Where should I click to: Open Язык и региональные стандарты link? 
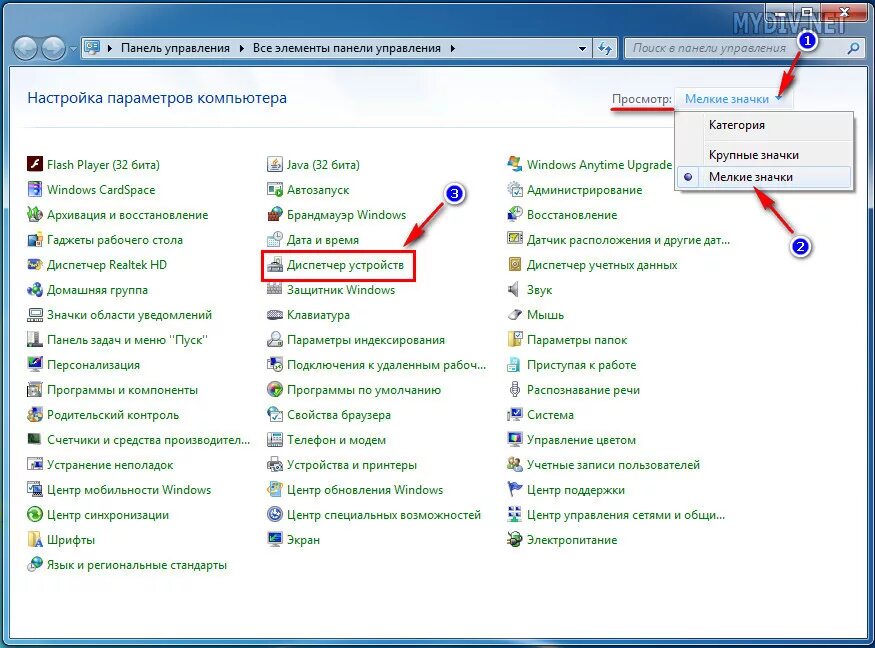click(x=137, y=565)
